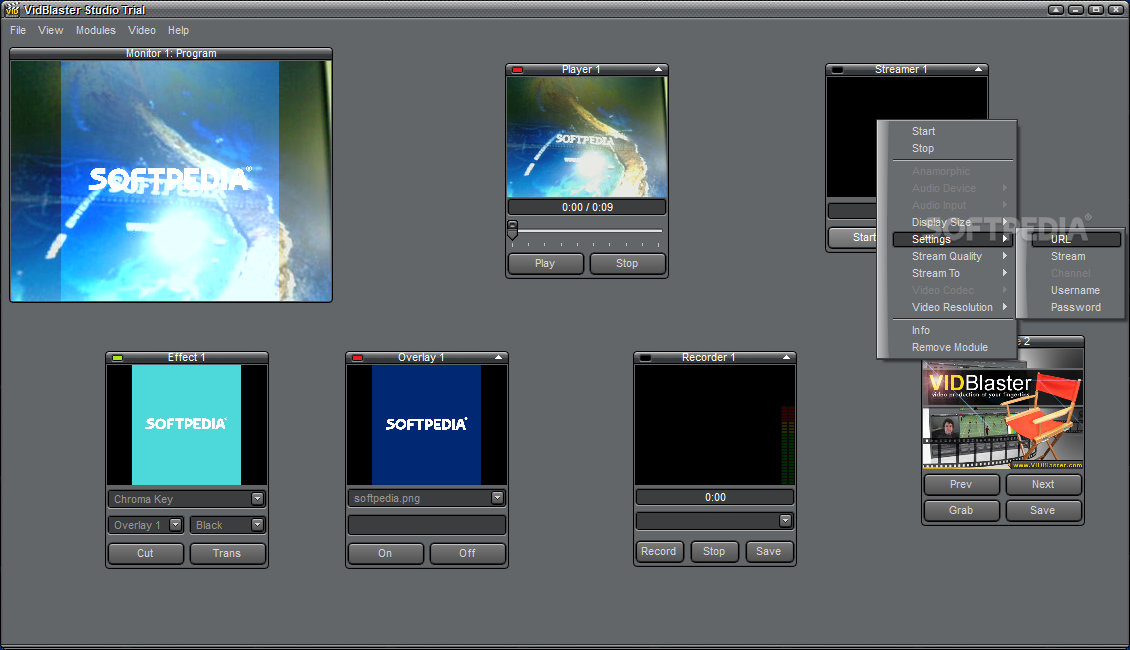Open the Modules menu

(96, 30)
